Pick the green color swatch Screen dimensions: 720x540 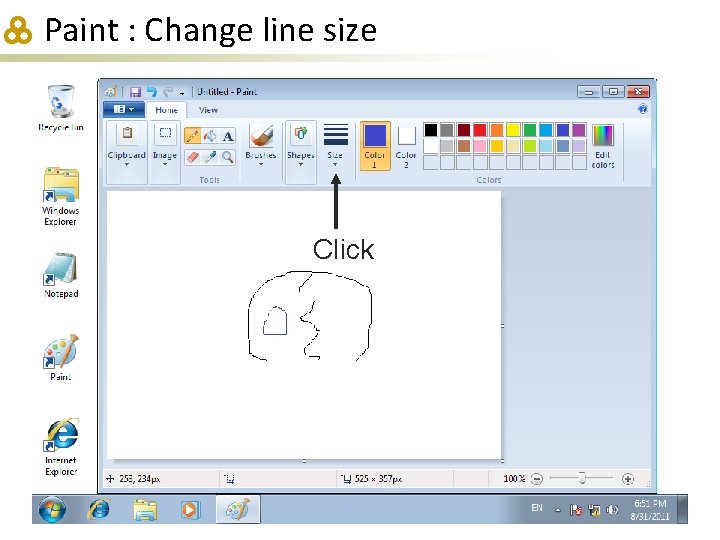529,130
